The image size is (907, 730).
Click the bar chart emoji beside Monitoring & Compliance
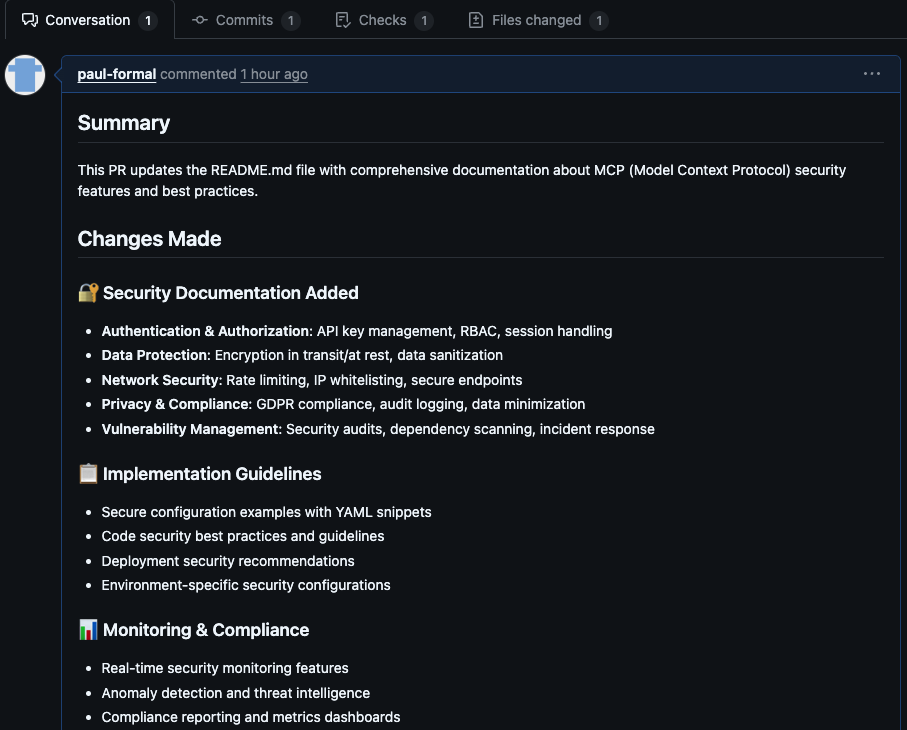pyautogui.click(x=88, y=629)
